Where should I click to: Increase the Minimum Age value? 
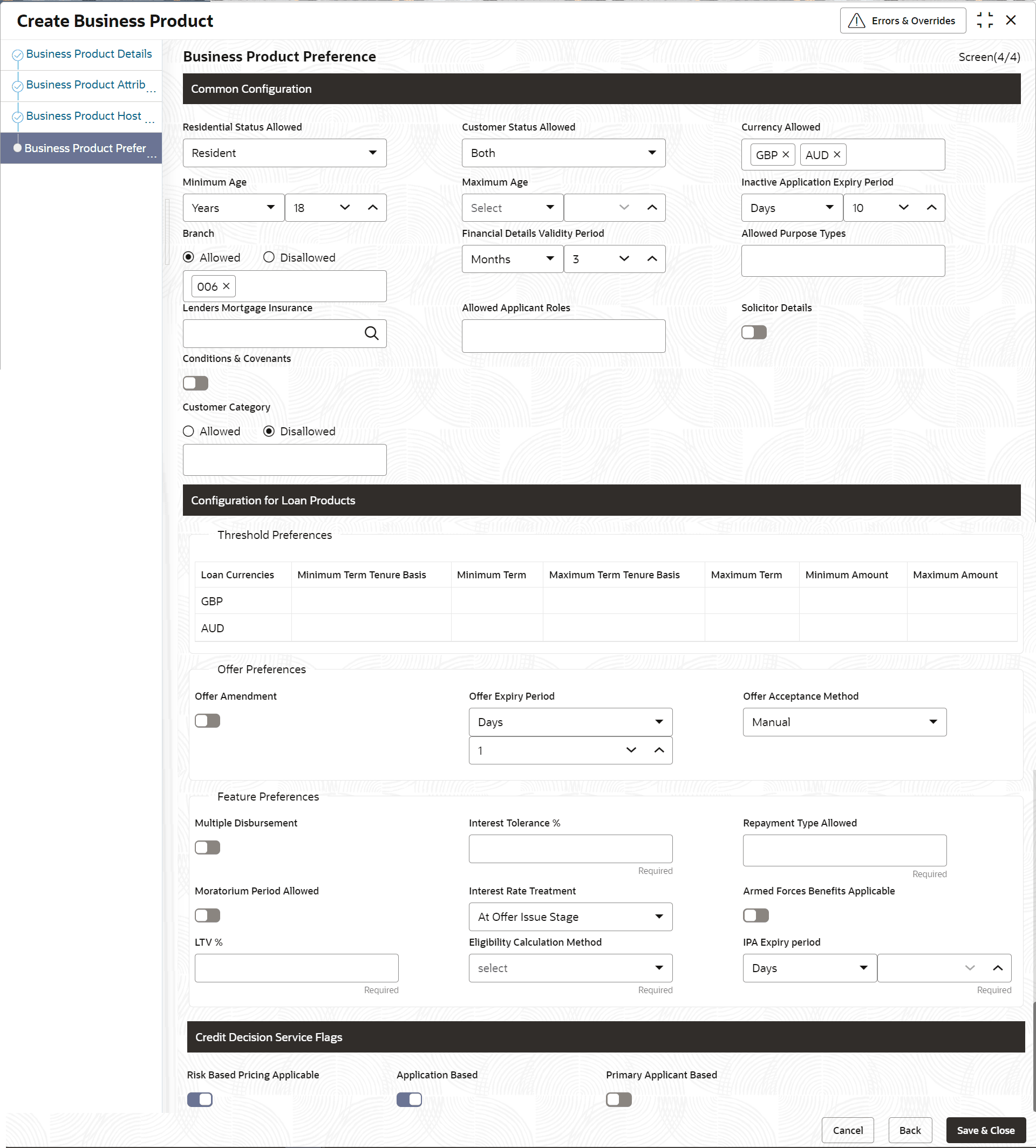coord(373,208)
